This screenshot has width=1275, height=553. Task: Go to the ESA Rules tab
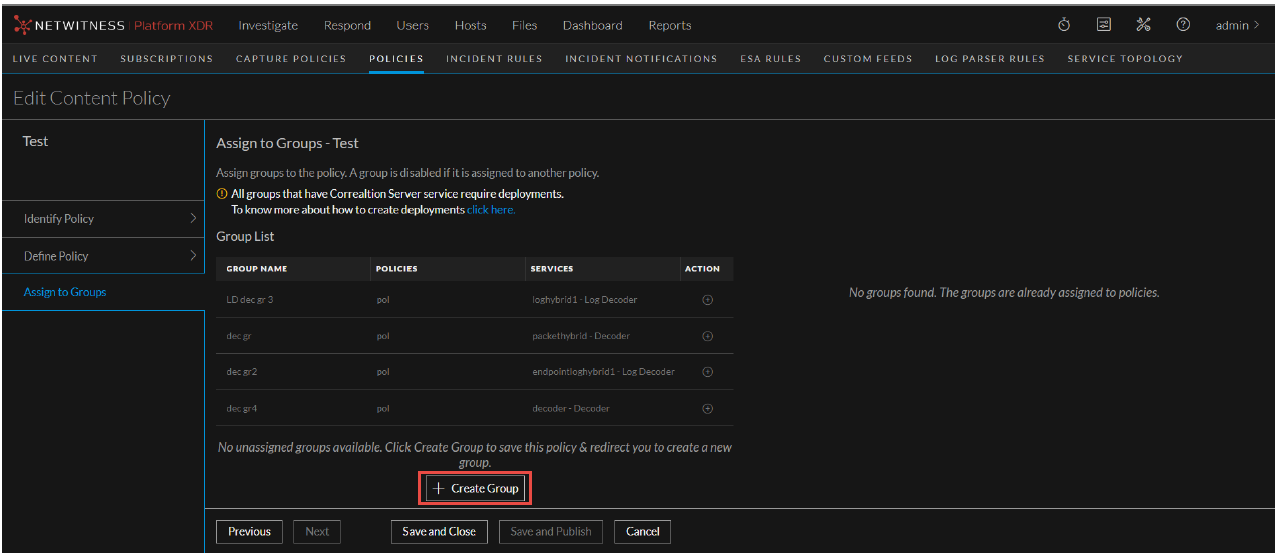point(770,58)
